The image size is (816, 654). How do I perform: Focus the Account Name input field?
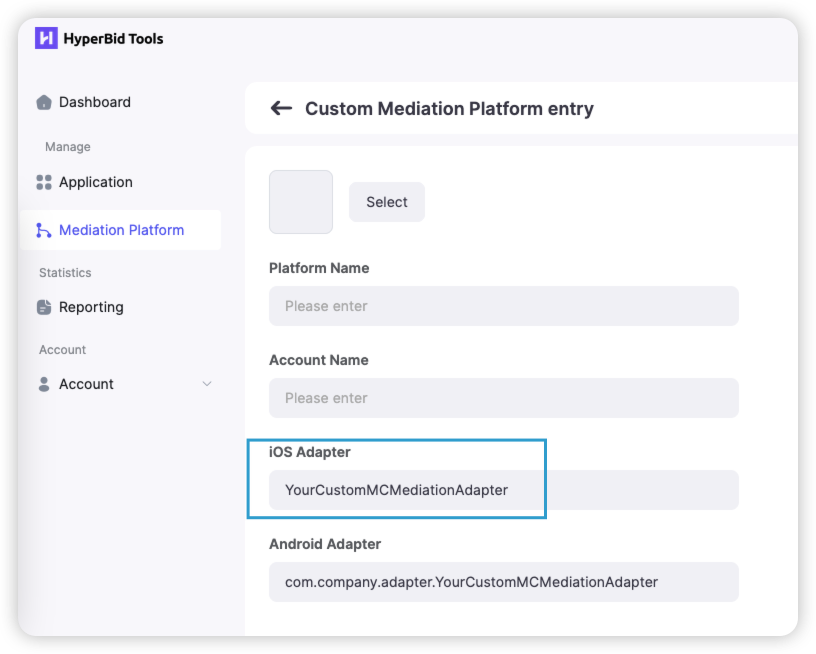[503, 398]
